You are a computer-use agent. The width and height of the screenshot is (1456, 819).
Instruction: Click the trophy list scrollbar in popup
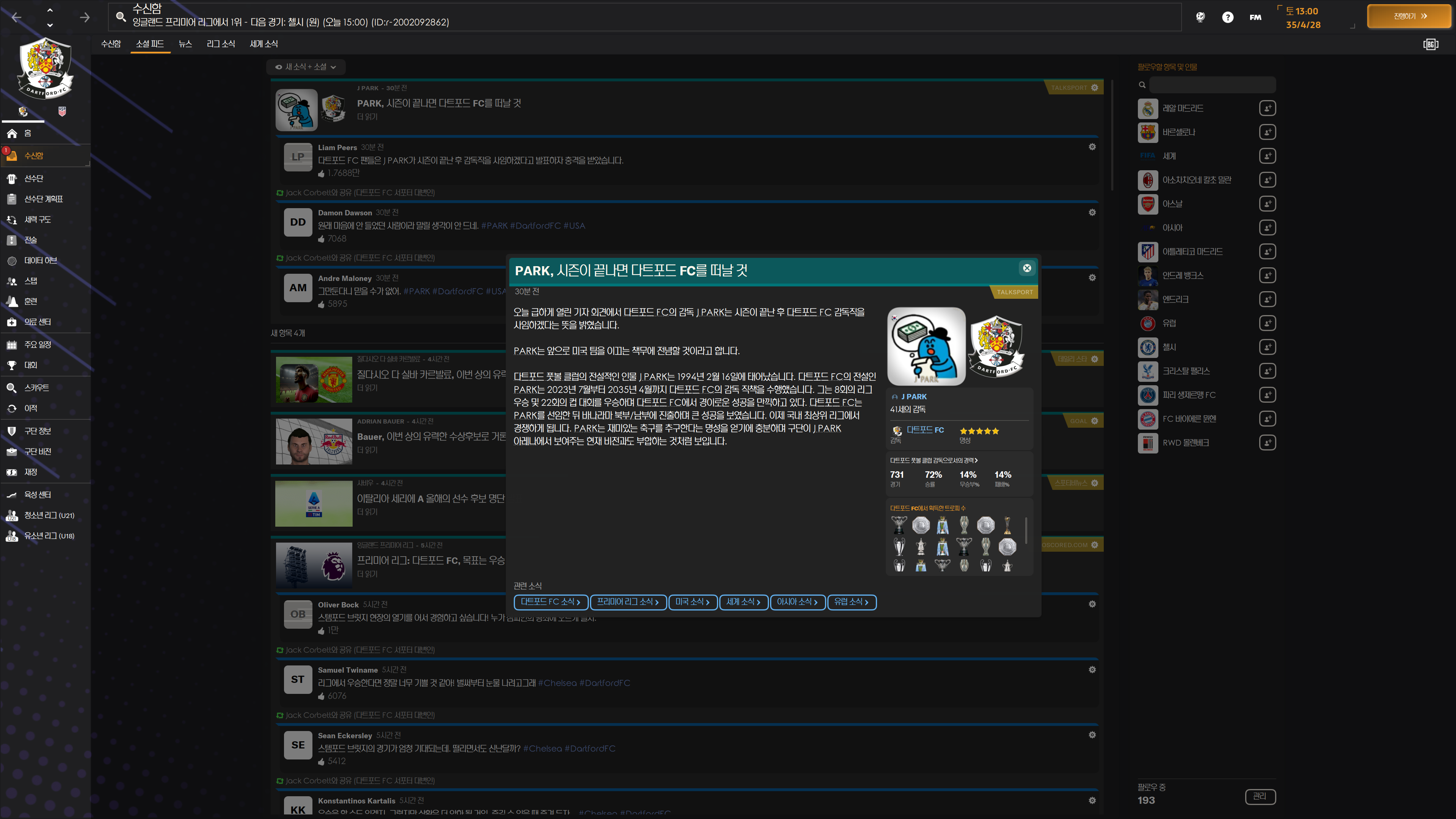click(1026, 531)
